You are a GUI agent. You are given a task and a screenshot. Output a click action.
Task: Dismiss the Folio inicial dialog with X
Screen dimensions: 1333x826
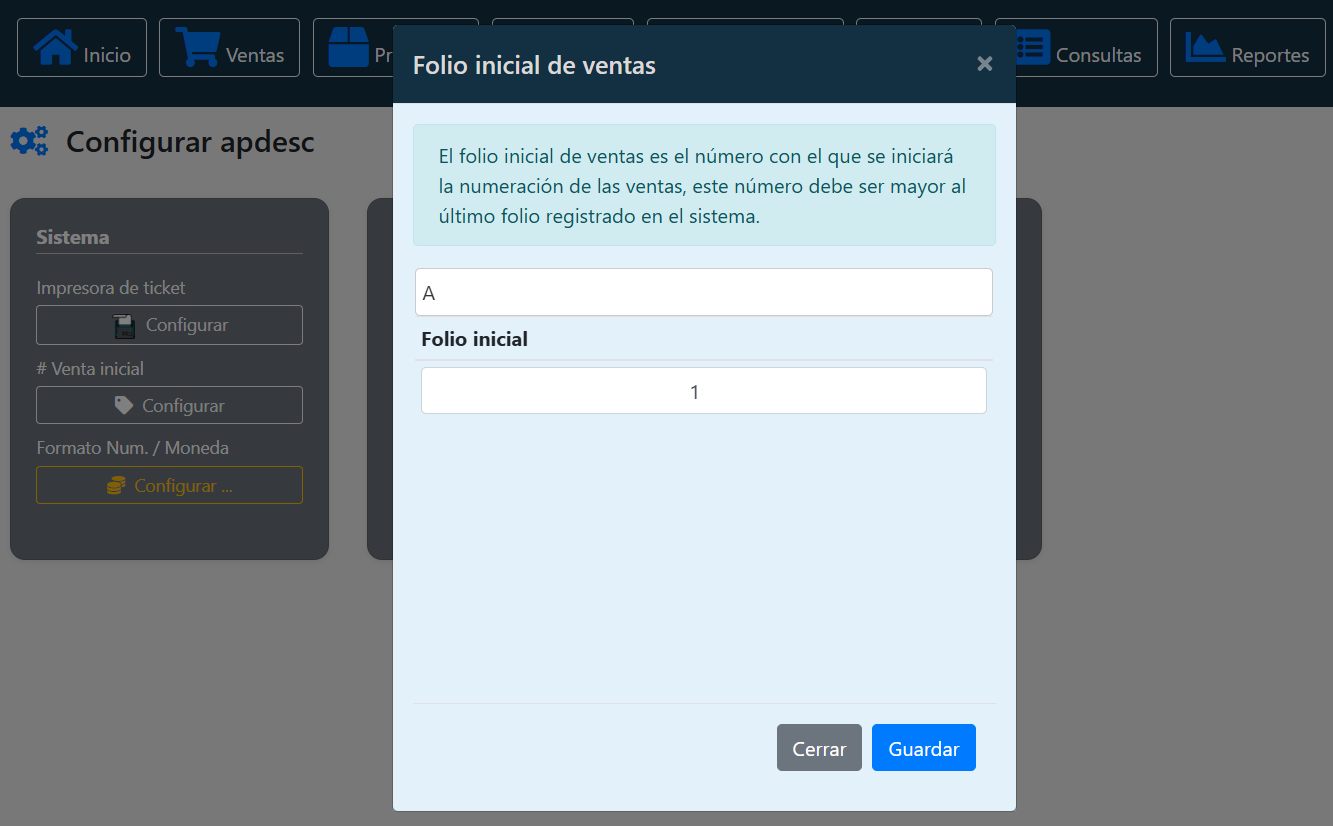pyautogui.click(x=984, y=63)
